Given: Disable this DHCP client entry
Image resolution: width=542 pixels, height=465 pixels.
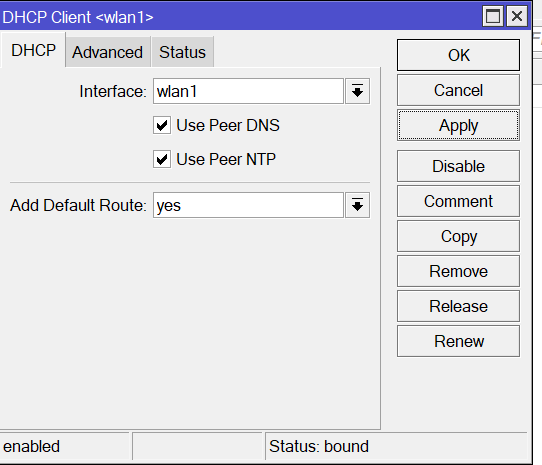Looking at the screenshot, I should tap(458, 166).
